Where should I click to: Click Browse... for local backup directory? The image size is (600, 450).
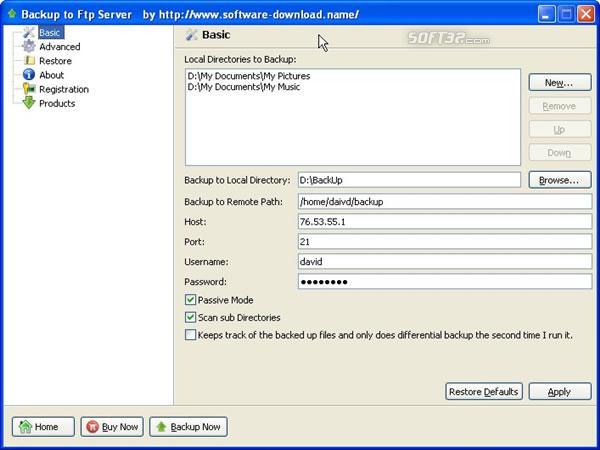[x=560, y=180]
